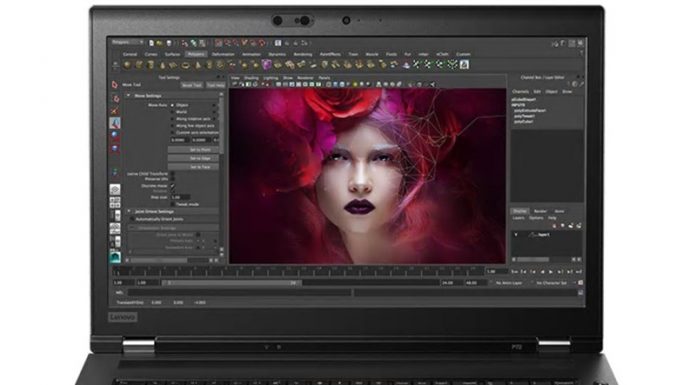
Task: Select Along rotation axis radio option
Action: click(x=173, y=119)
